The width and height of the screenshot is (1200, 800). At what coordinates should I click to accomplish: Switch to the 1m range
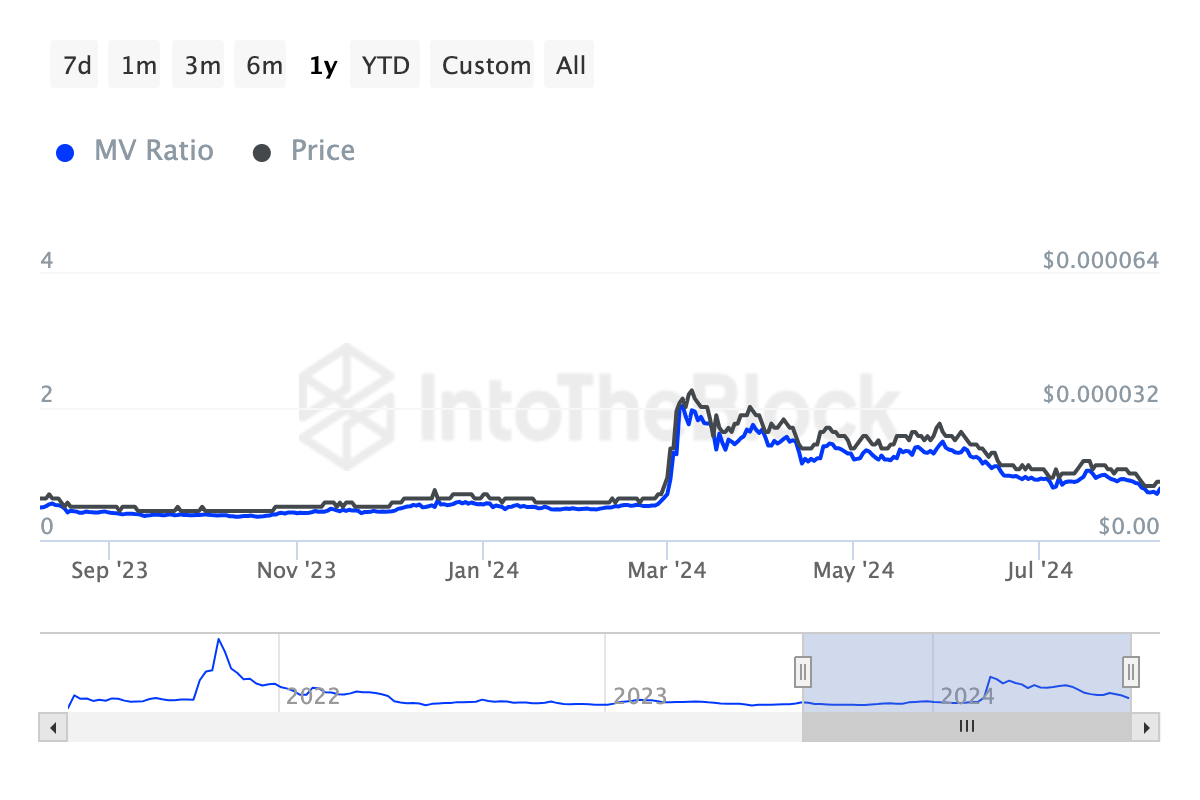coord(138,66)
